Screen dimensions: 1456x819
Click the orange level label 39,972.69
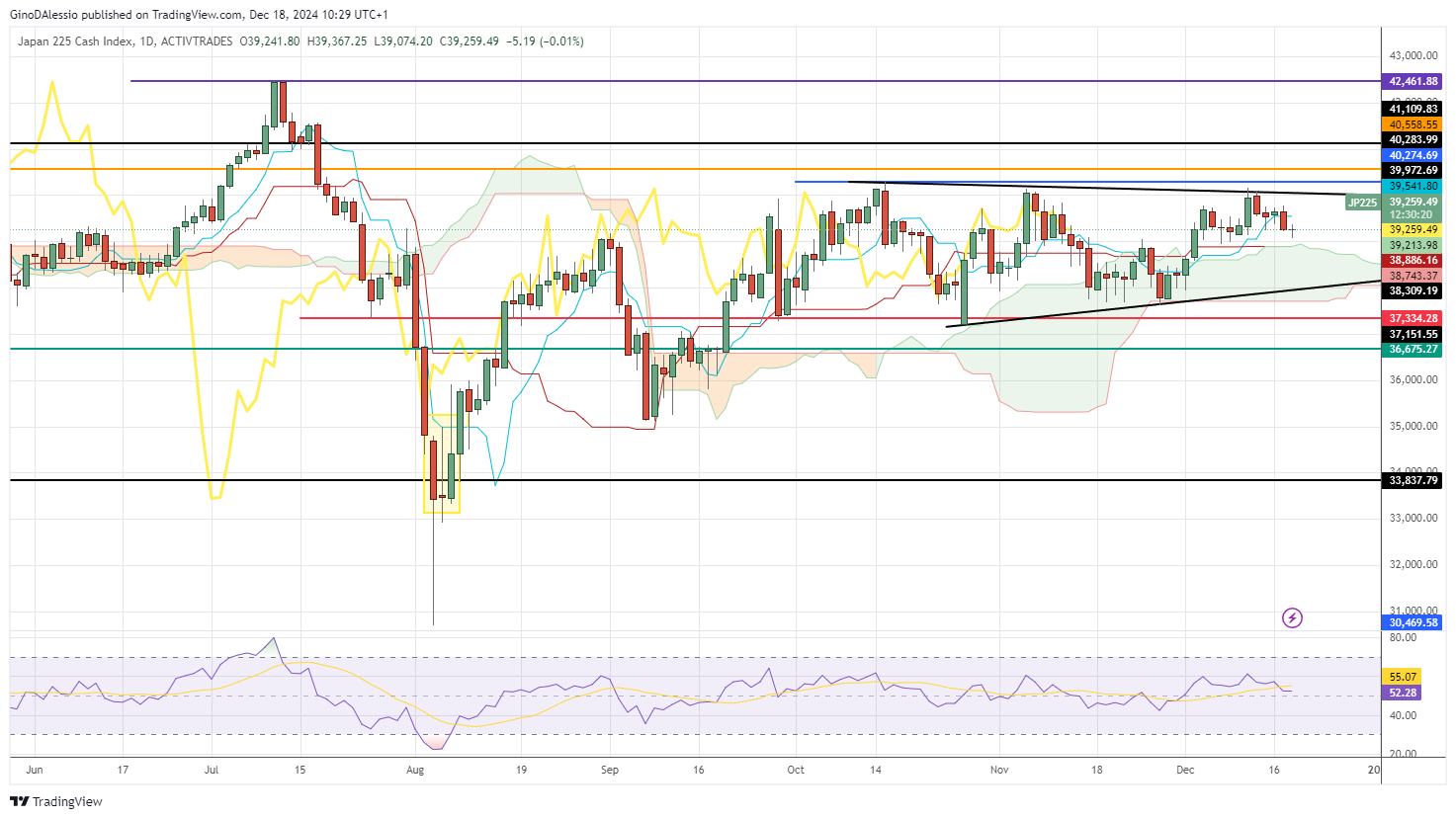coord(1412,170)
